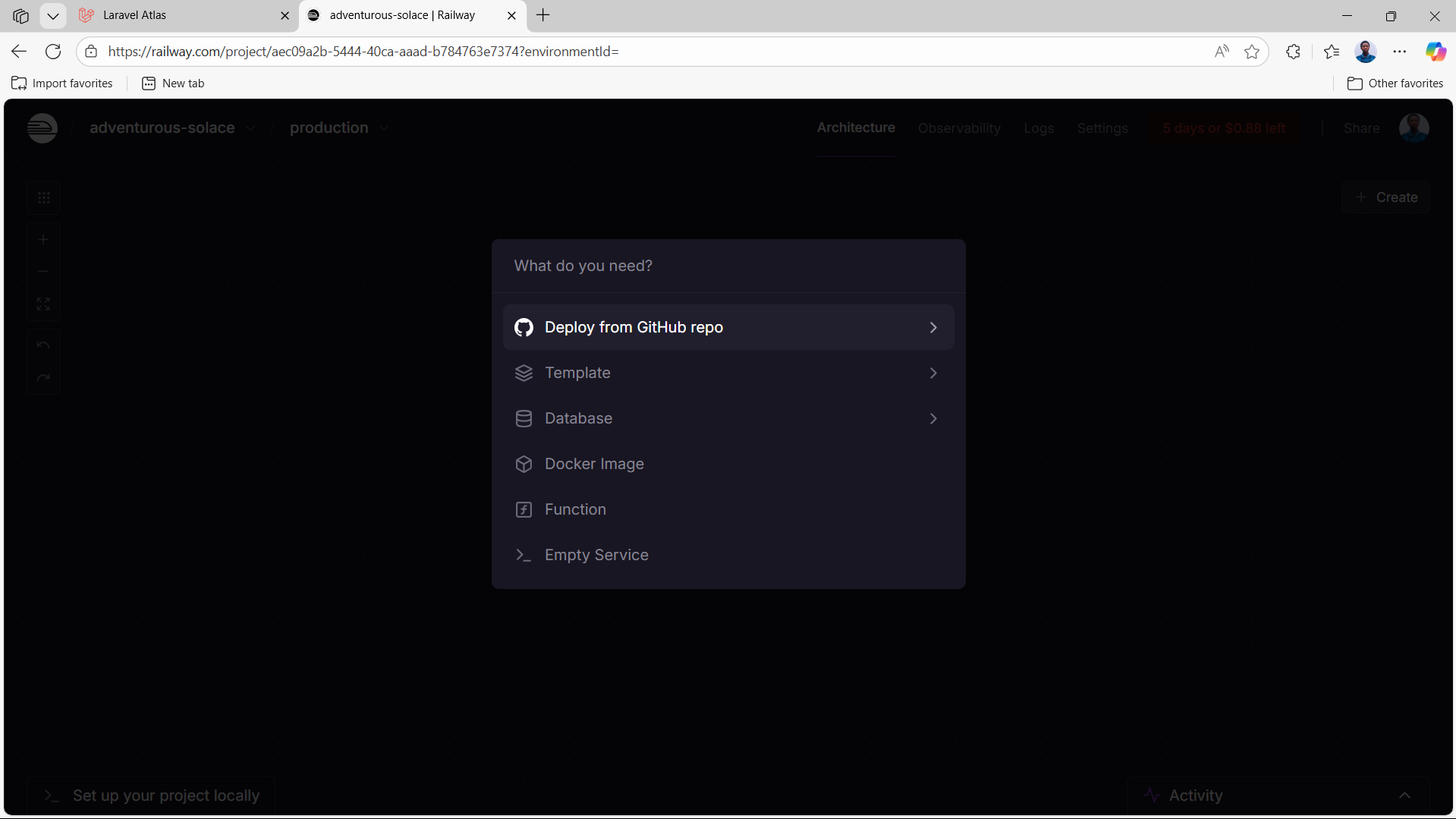This screenshot has width=1456, height=819.
Task: Expand the Activity panel chevron
Action: [x=1404, y=795]
